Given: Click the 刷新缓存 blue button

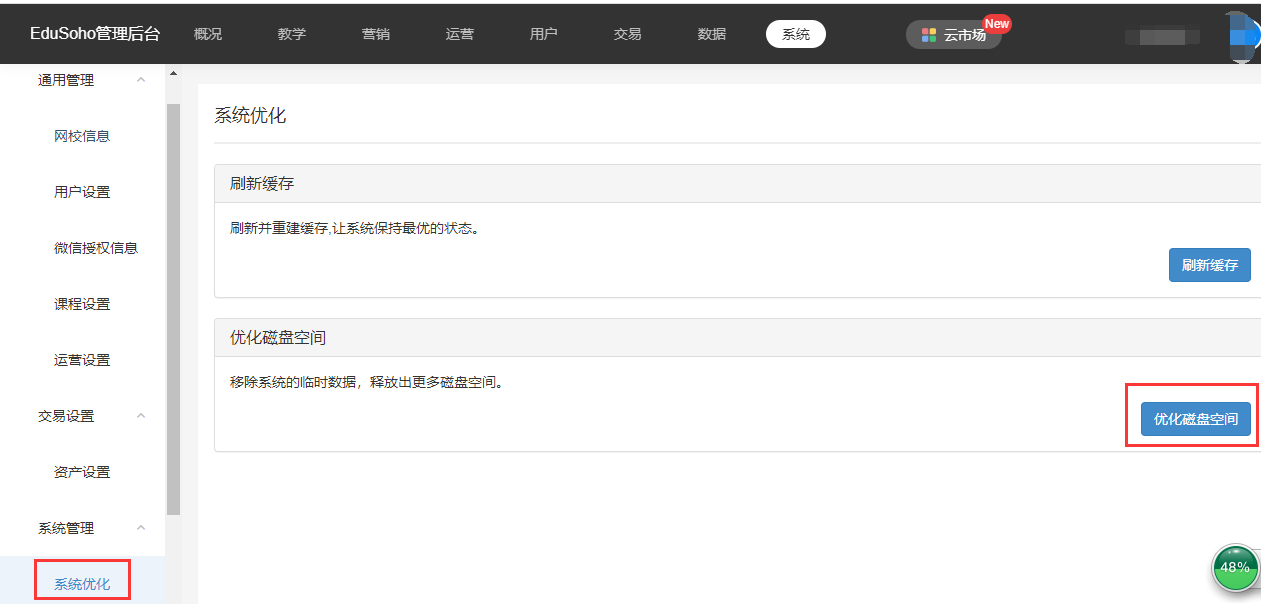Looking at the screenshot, I should pyautogui.click(x=1209, y=265).
